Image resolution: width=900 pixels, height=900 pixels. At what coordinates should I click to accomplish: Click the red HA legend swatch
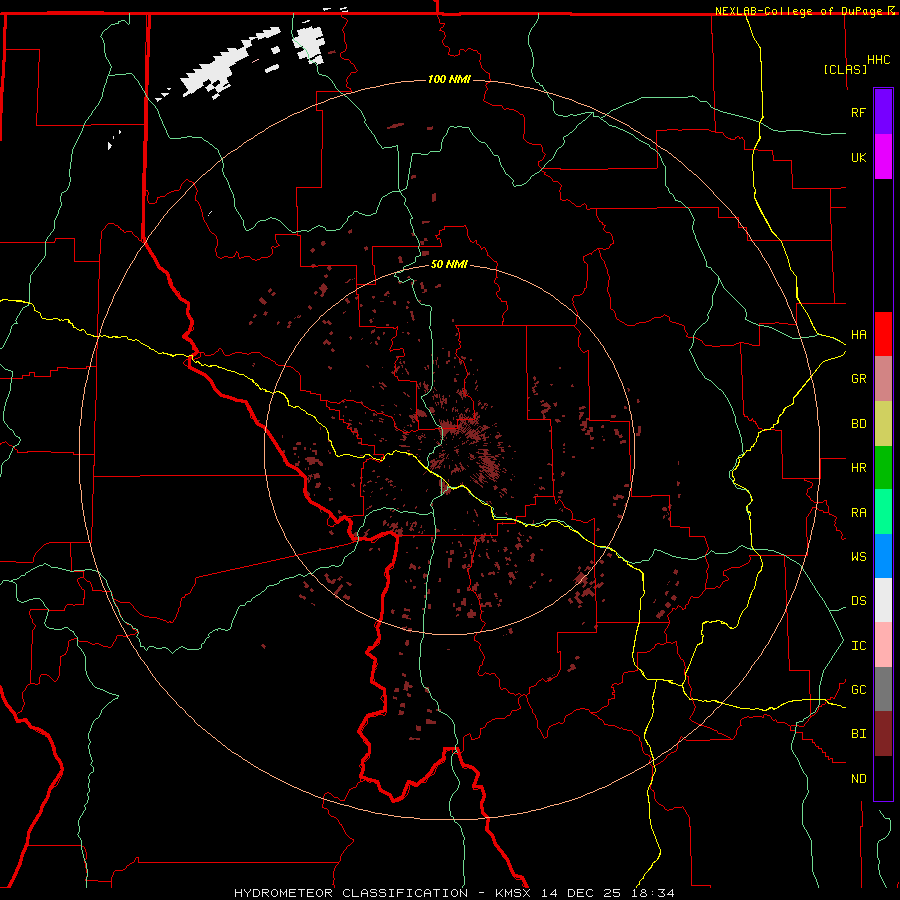point(883,334)
